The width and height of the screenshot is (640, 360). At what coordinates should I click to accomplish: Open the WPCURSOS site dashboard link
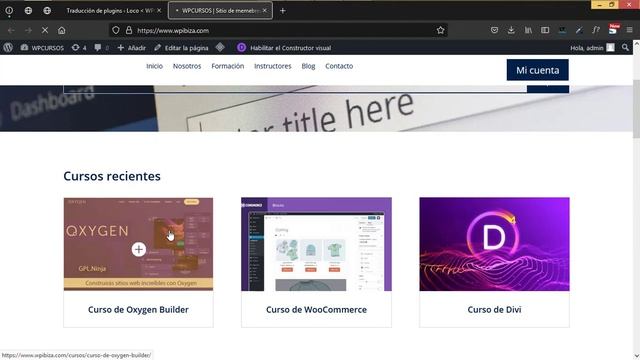click(42, 48)
